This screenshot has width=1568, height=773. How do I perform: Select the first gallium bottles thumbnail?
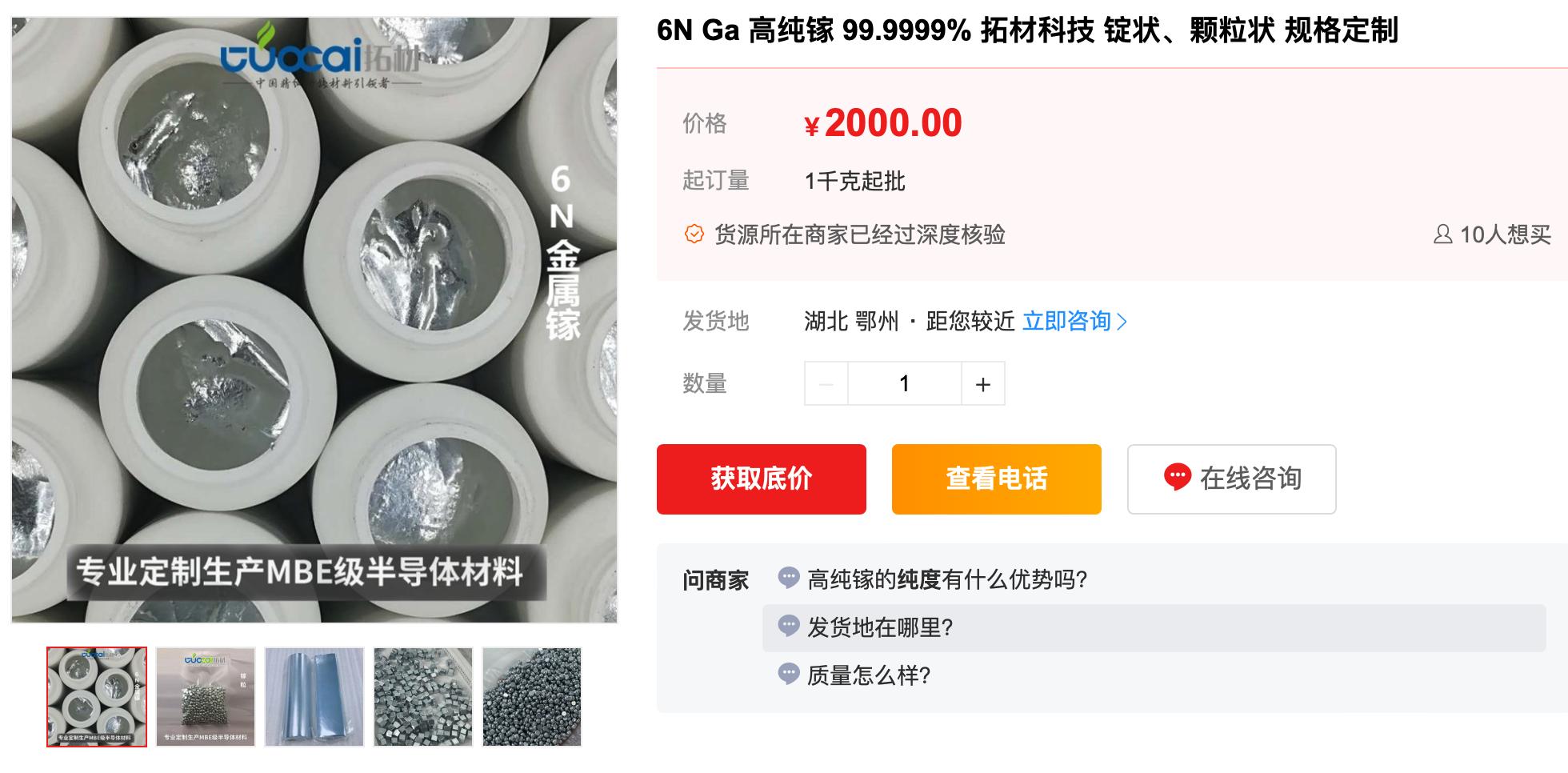pyautogui.click(x=97, y=697)
